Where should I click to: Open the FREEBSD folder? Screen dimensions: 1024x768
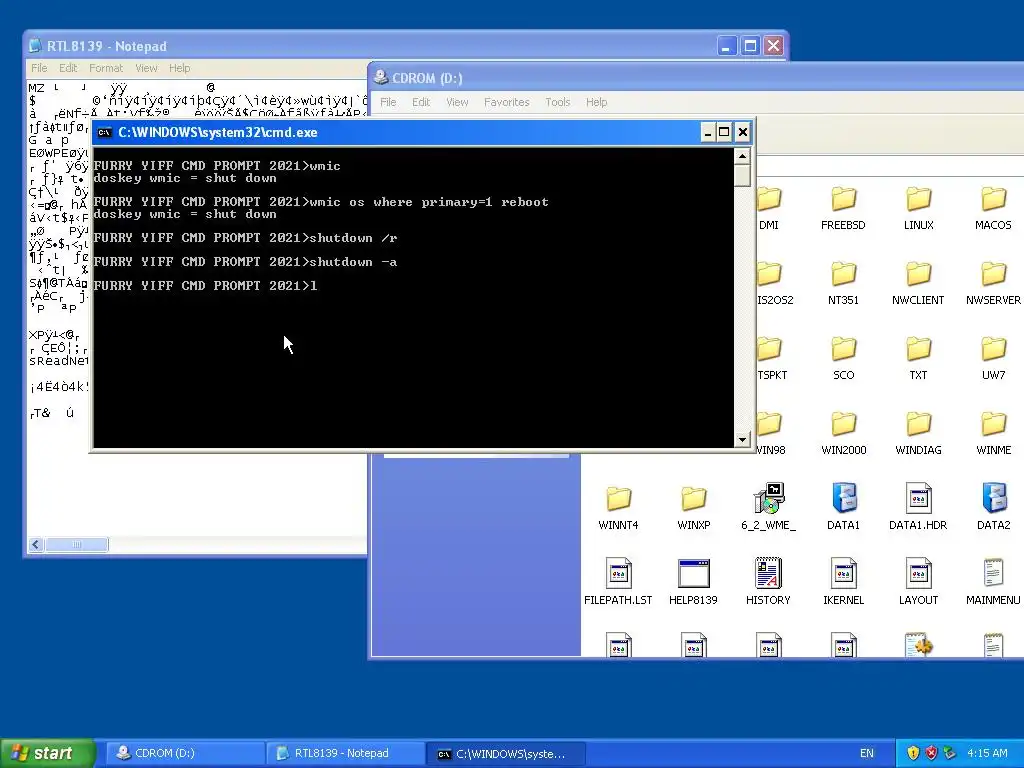click(x=843, y=208)
